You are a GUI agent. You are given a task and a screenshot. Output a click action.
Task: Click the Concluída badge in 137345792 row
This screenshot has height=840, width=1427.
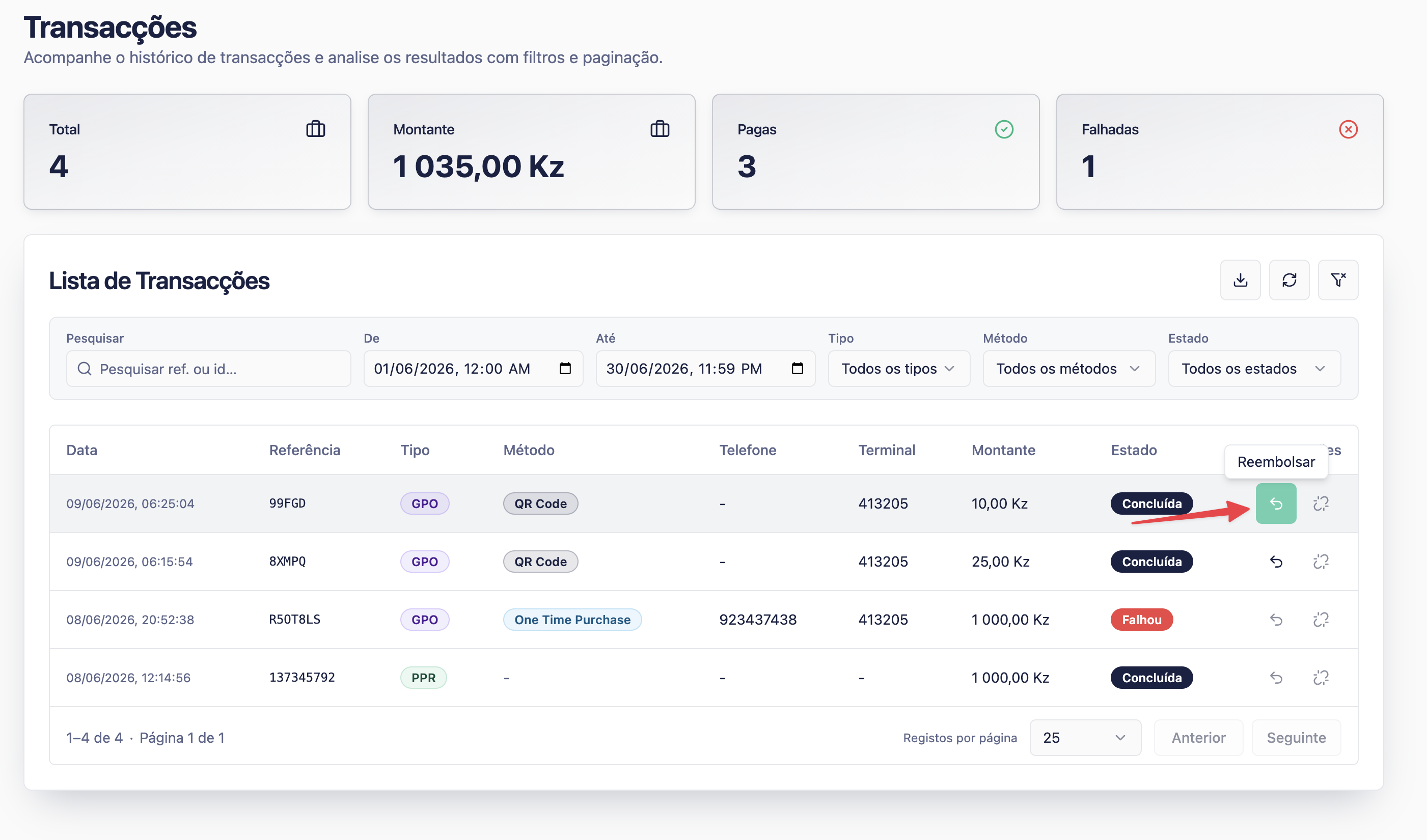(x=1151, y=678)
